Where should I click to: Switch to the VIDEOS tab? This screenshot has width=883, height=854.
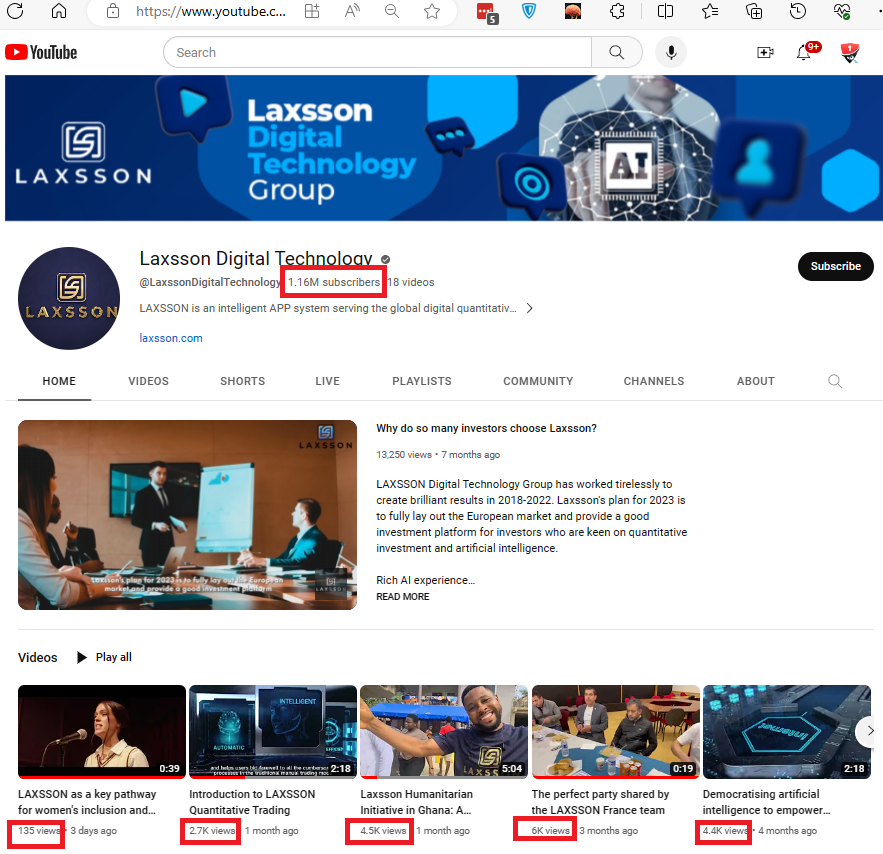pos(148,381)
